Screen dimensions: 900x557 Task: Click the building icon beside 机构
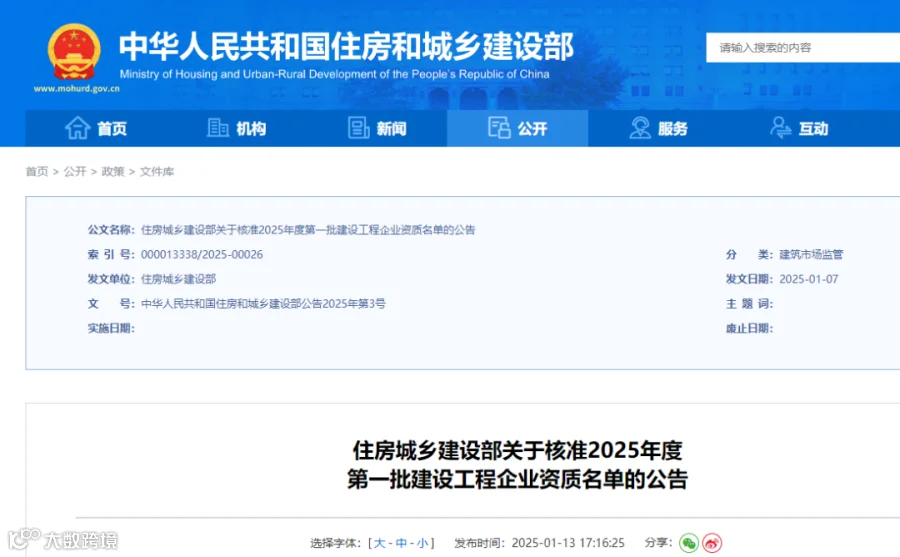pos(218,127)
